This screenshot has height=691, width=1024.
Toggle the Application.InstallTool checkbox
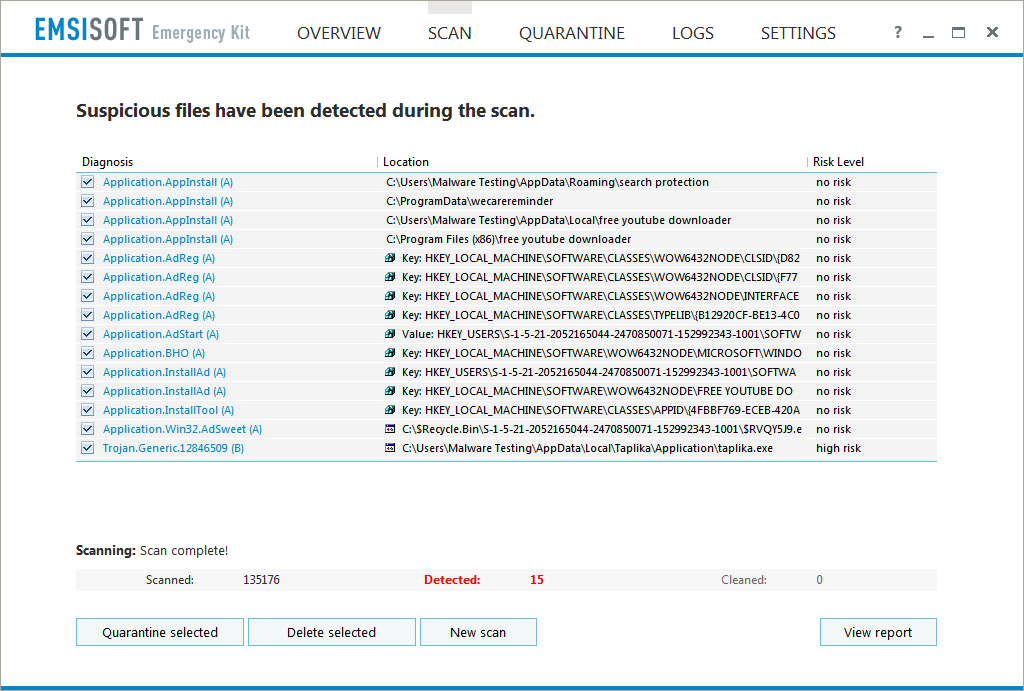click(x=88, y=410)
